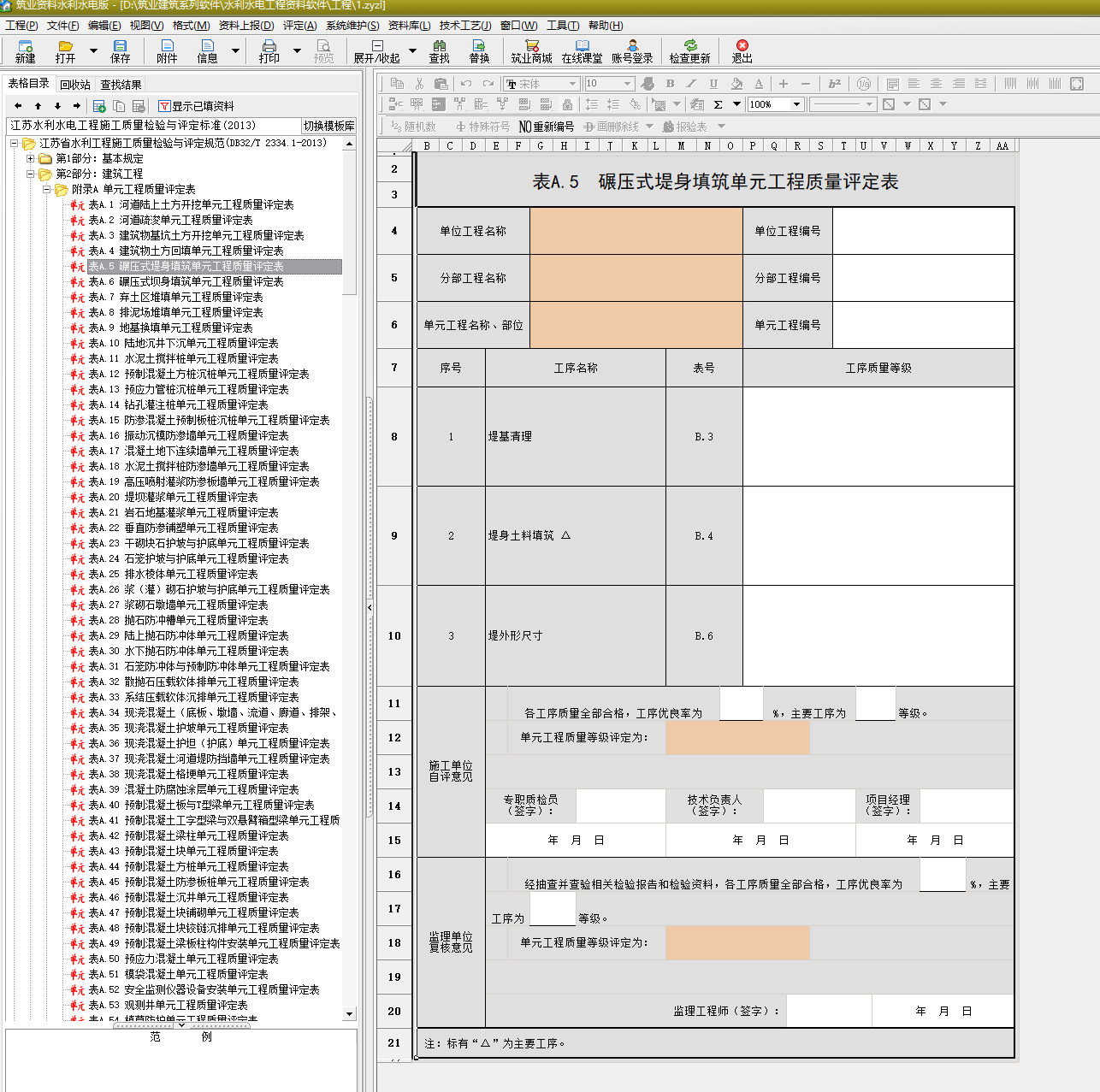Open dropdown arrow next to 打开
This screenshot has height=1092, width=1100.
point(92,51)
